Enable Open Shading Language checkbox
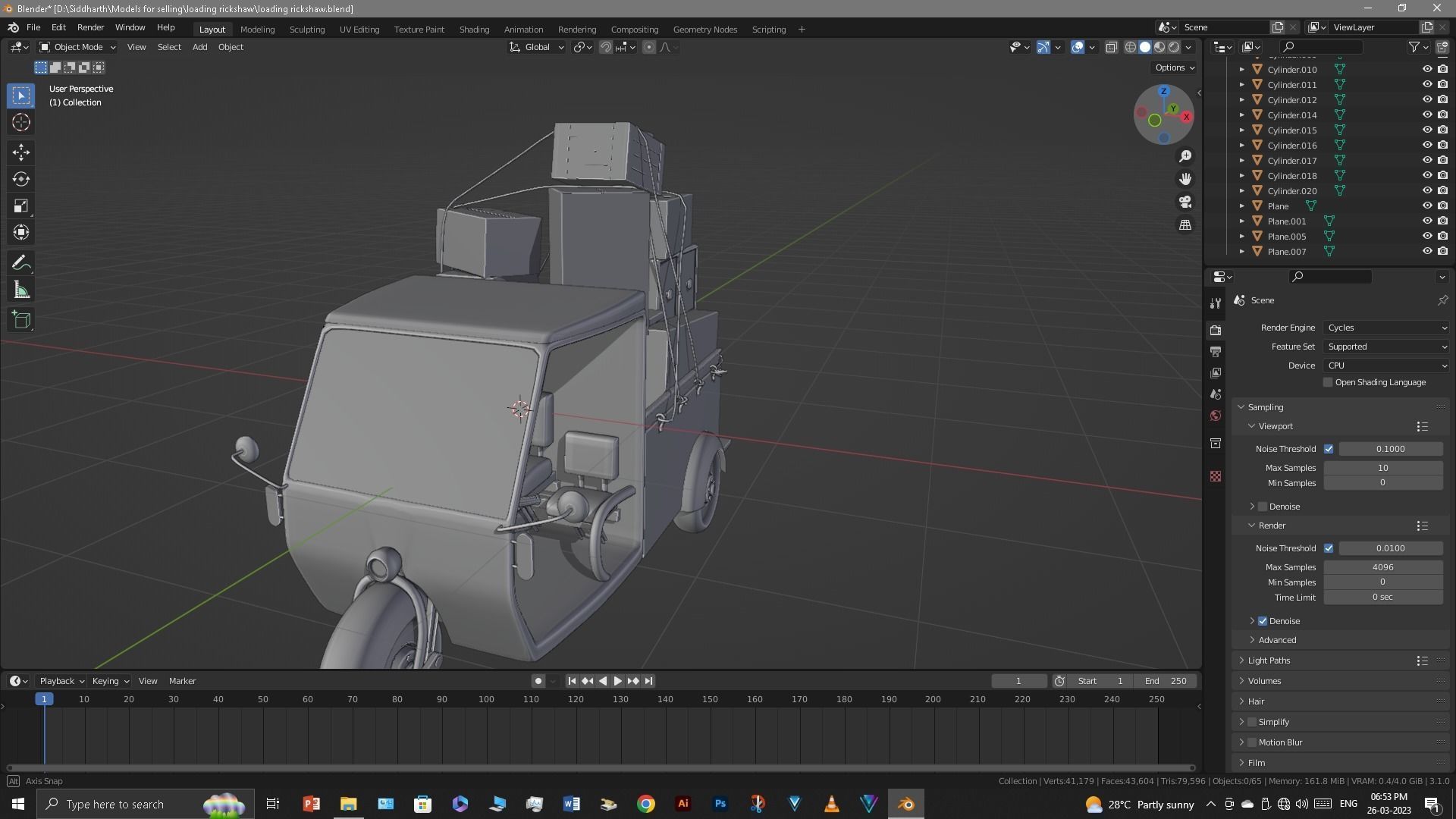The image size is (1456, 819). pyautogui.click(x=1328, y=382)
